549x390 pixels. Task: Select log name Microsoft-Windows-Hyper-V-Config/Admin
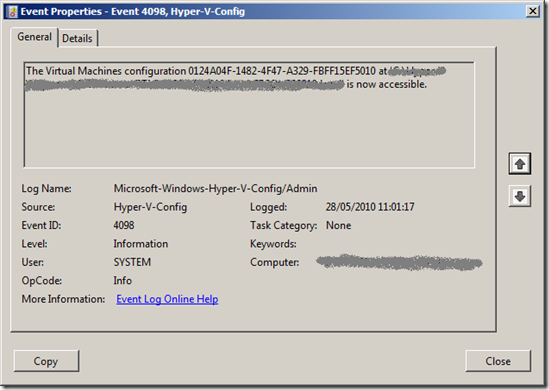215,189
